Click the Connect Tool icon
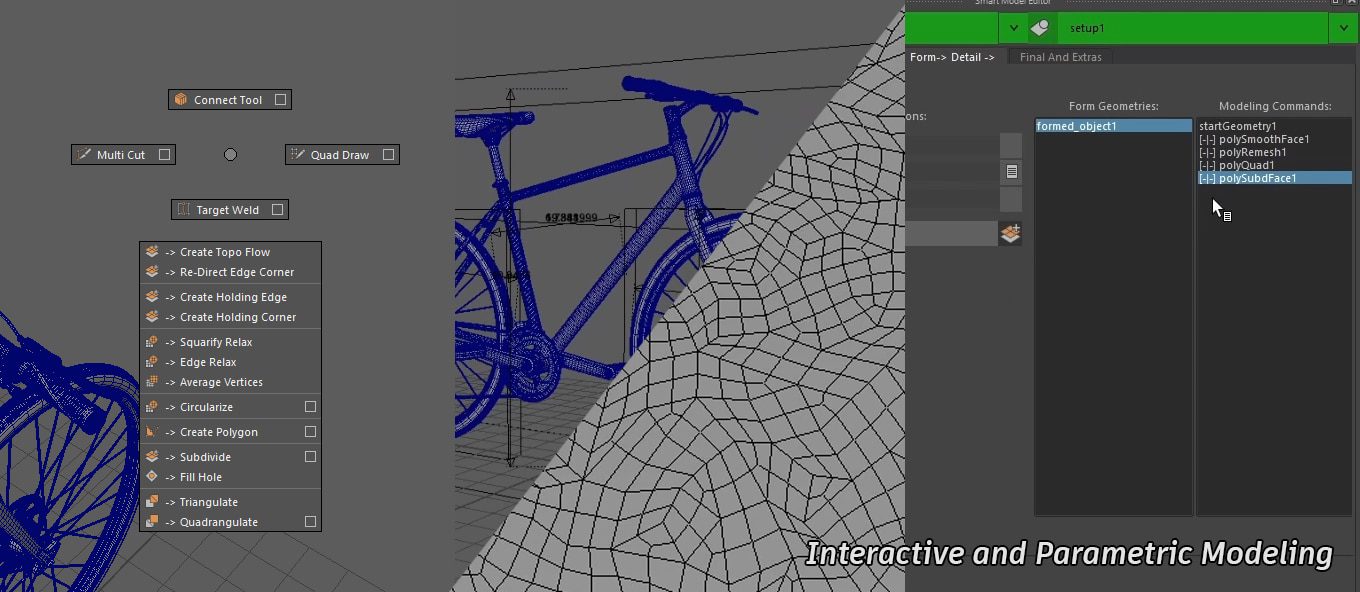The width and height of the screenshot is (1360, 592). [181, 99]
